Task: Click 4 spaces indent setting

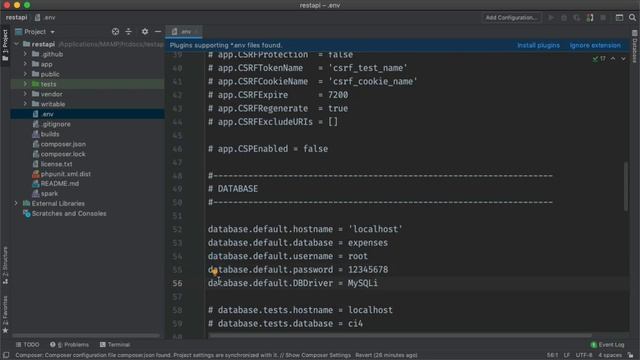Action: 610,355
